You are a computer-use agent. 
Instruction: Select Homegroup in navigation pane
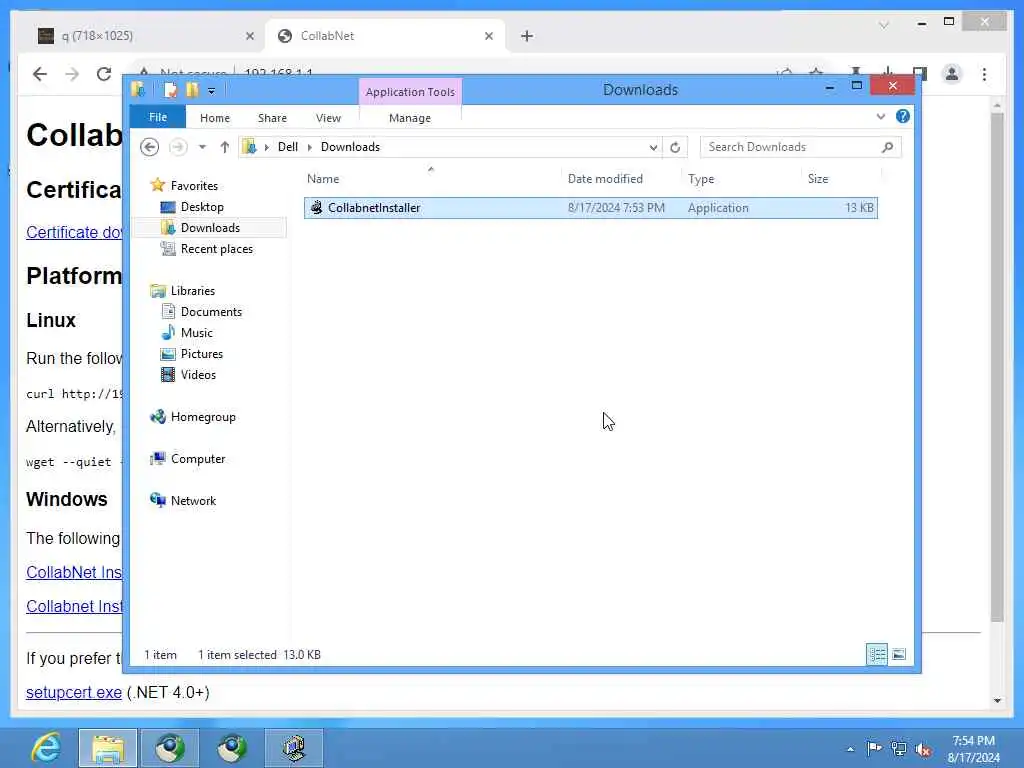[202, 417]
